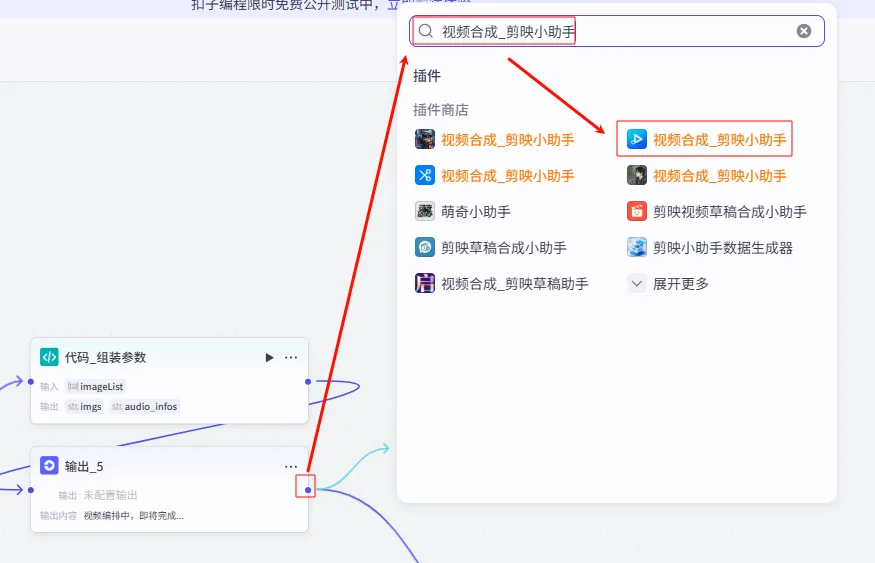Click the 剪映小助手数据生成器 plugin name

723,248
